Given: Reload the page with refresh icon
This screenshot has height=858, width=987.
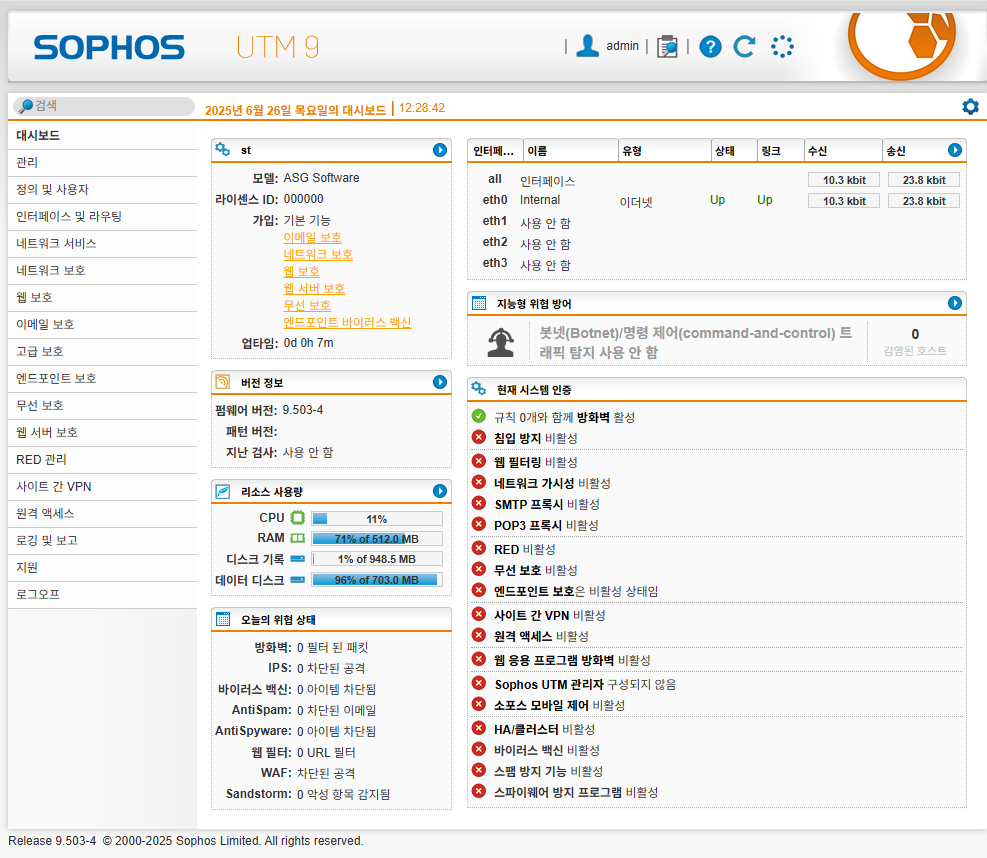Looking at the screenshot, I should coord(744,47).
